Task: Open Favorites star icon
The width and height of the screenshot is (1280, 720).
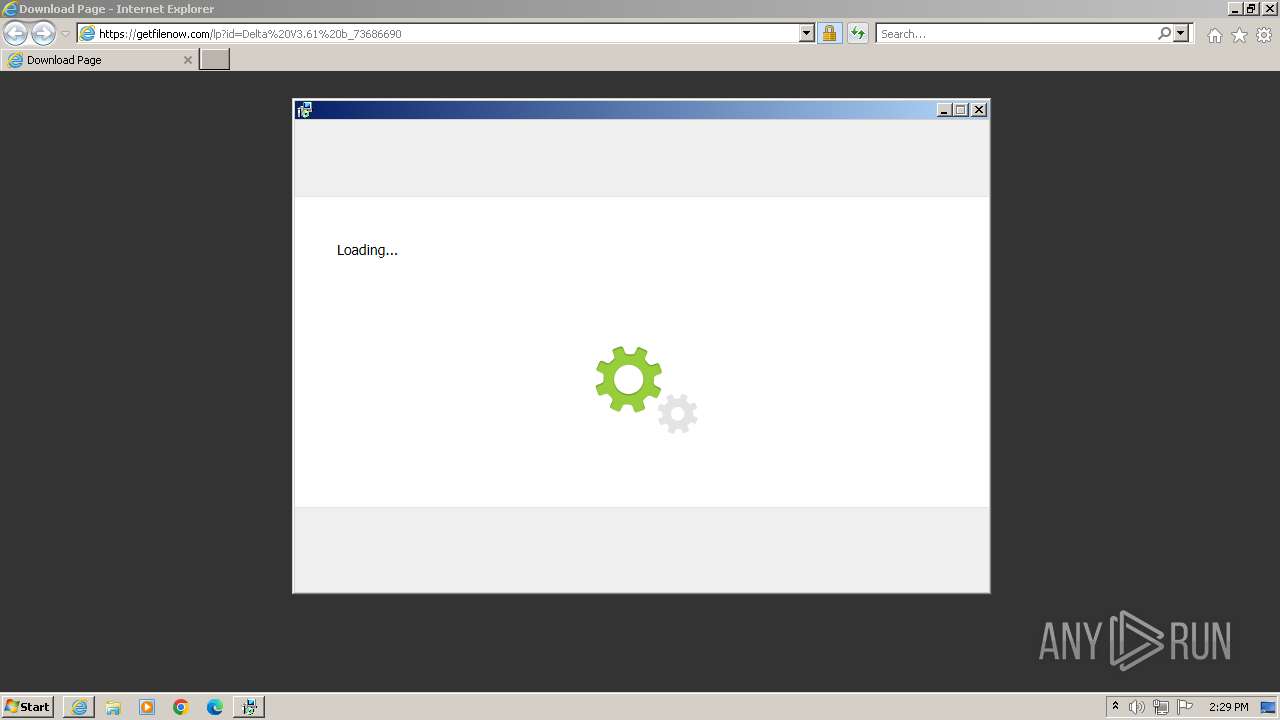Action: 1239,35
